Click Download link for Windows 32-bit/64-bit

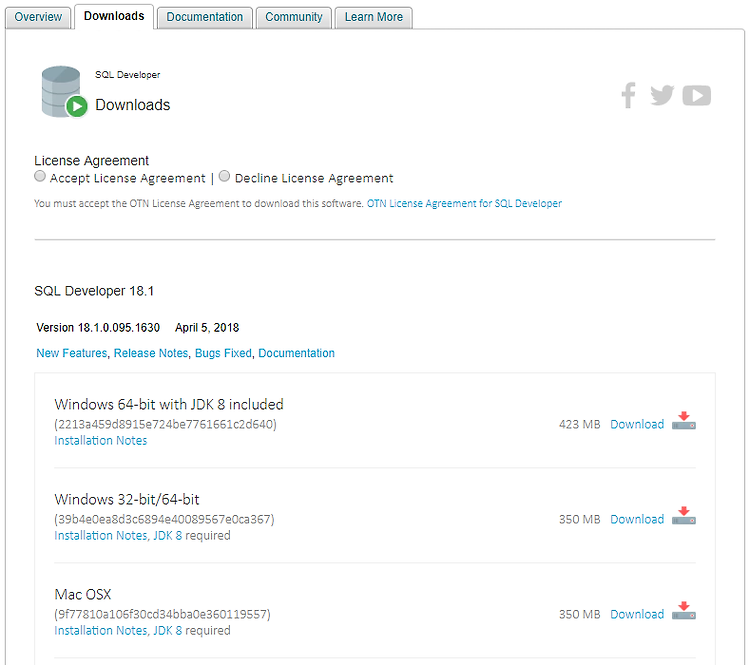pyautogui.click(x=637, y=519)
